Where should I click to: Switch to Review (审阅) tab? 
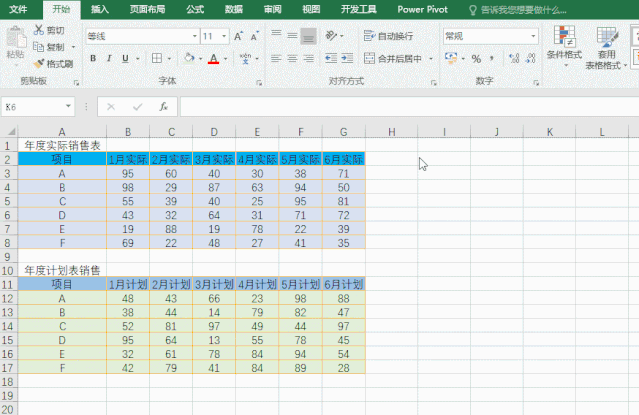(272, 9)
